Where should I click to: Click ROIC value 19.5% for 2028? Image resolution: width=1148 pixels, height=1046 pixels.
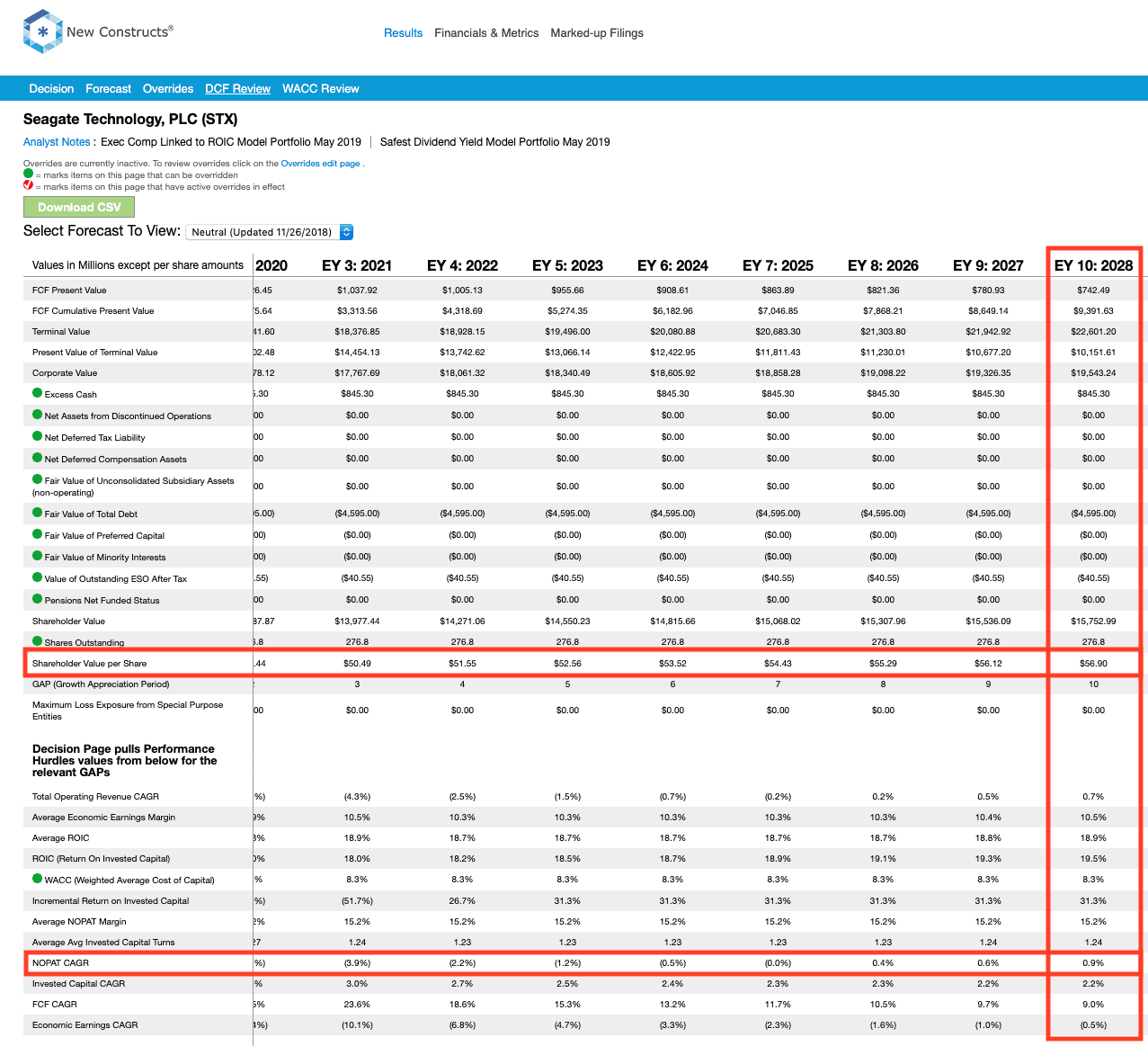1093,859
